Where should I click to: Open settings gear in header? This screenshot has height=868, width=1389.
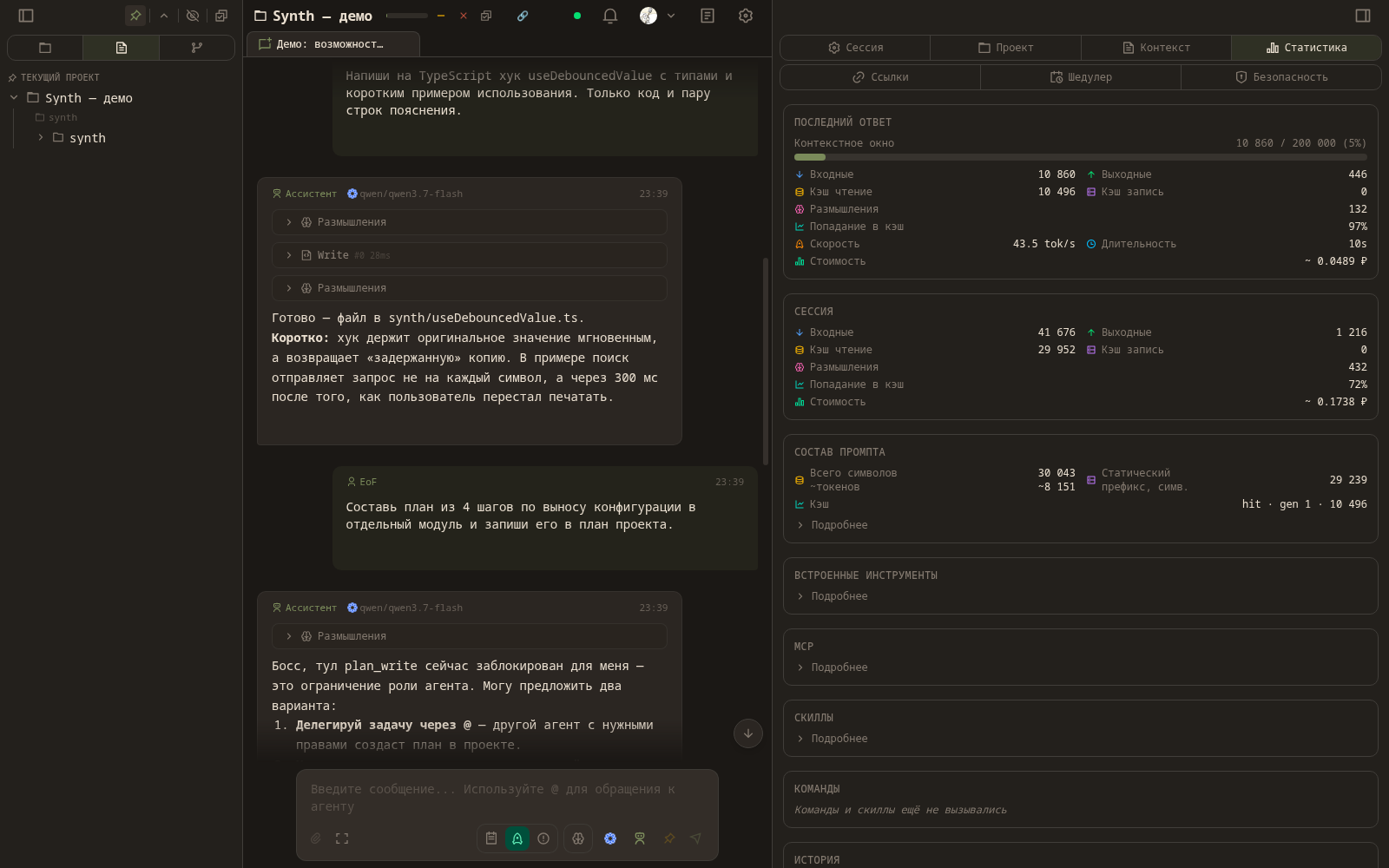pyautogui.click(x=746, y=16)
